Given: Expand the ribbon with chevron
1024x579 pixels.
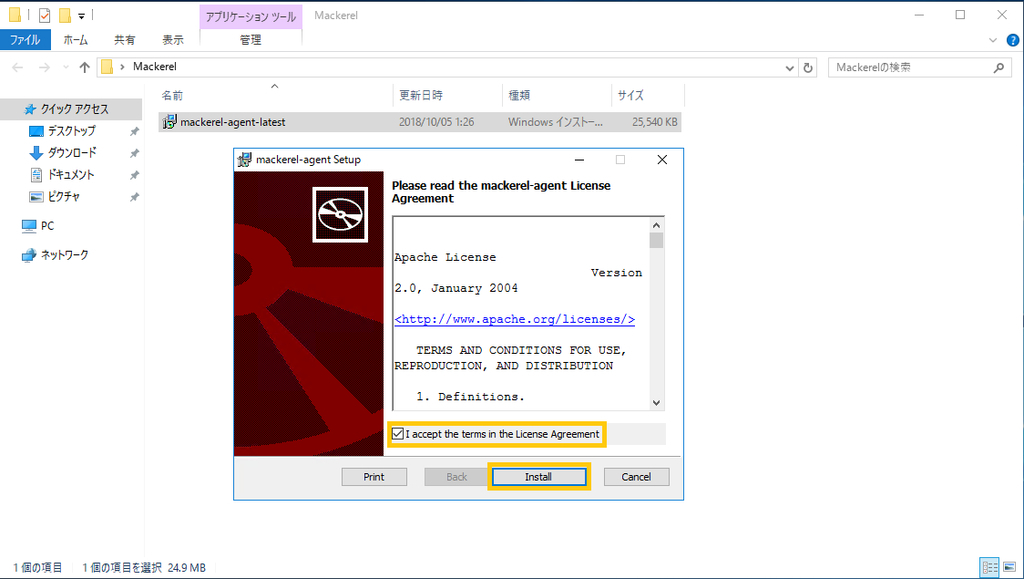Looking at the screenshot, I should click(x=993, y=40).
